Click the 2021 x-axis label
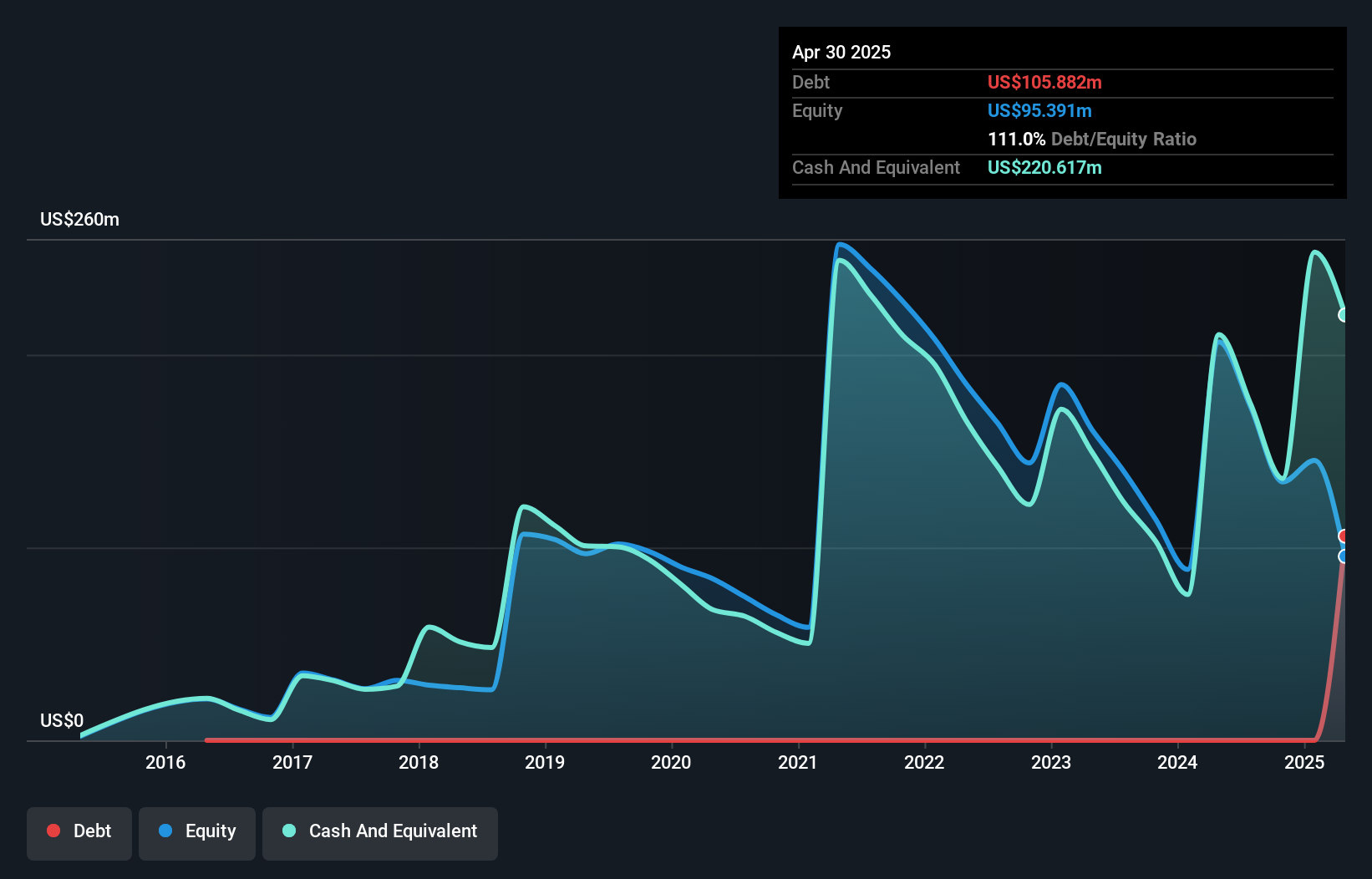 pyautogui.click(x=798, y=762)
